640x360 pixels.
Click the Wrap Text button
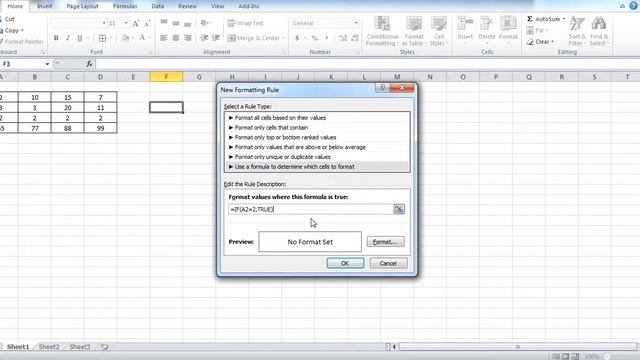tap(245, 23)
